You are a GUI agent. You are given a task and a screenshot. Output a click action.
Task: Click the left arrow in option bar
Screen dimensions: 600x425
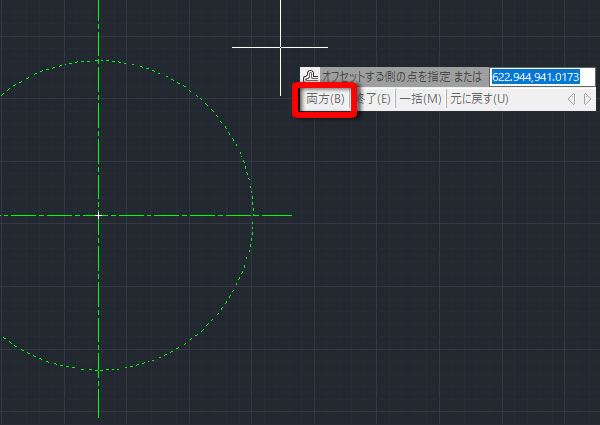pyautogui.click(x=571, y=99)
